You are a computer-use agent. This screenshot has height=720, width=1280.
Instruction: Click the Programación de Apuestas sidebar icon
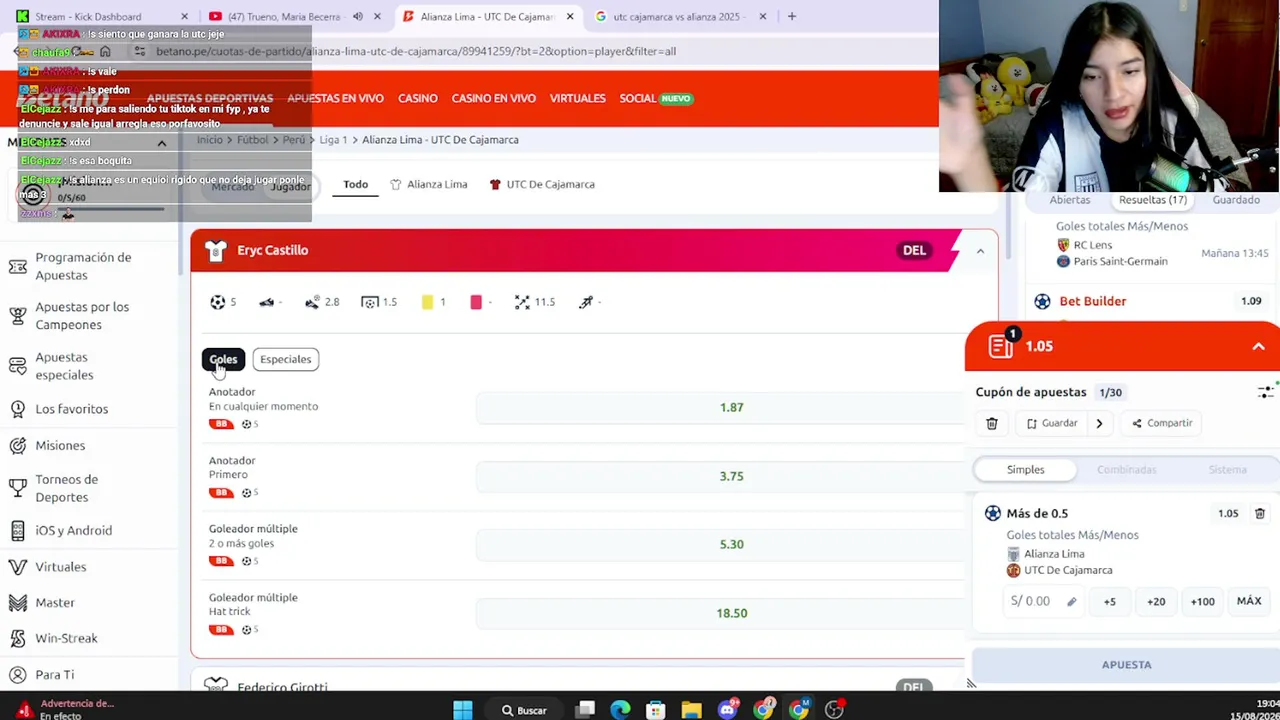pyautogui.click(x=17, y=266)
